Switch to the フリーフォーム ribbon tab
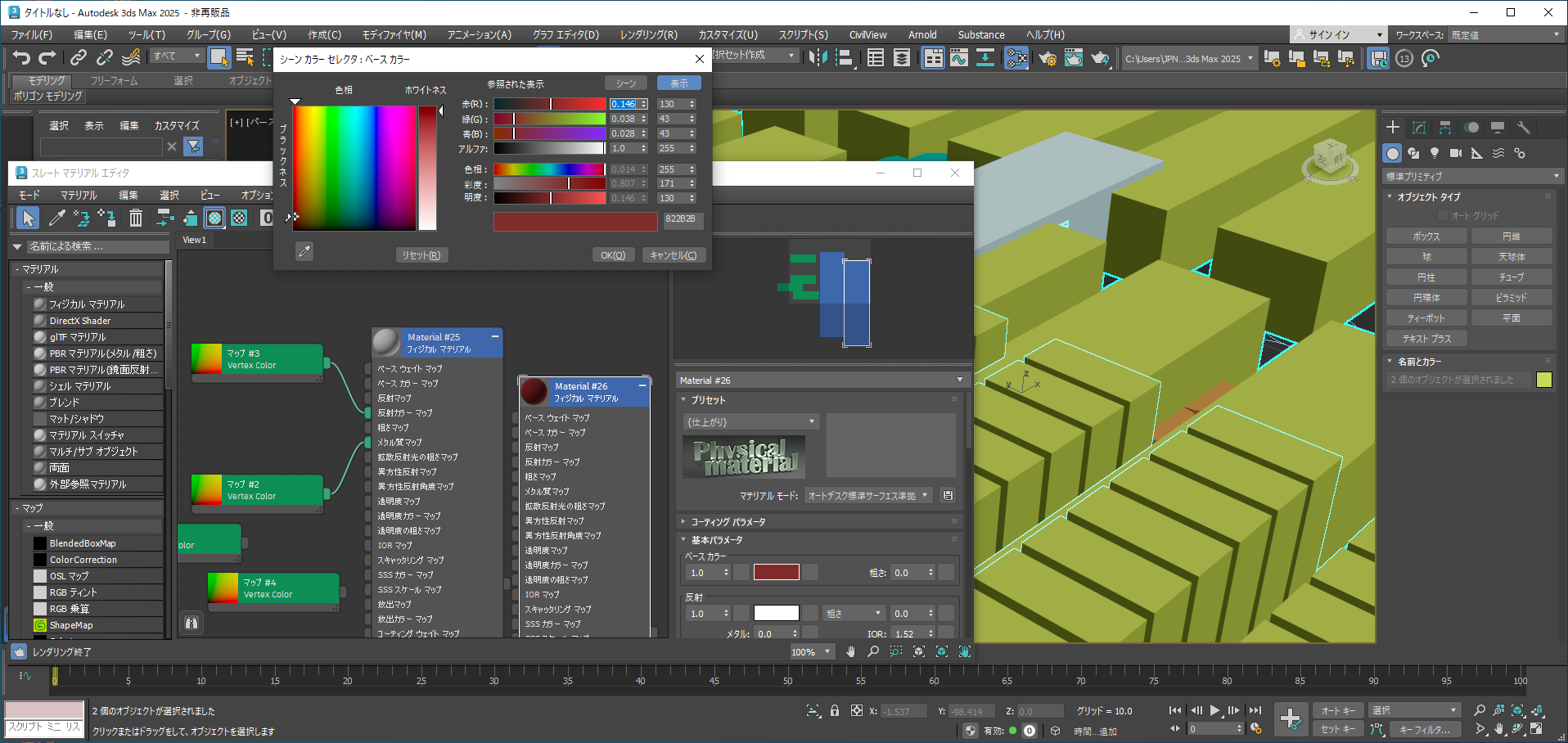Image resolution: width=1568 pixels, height=743 pixels. tap(114, 81)
